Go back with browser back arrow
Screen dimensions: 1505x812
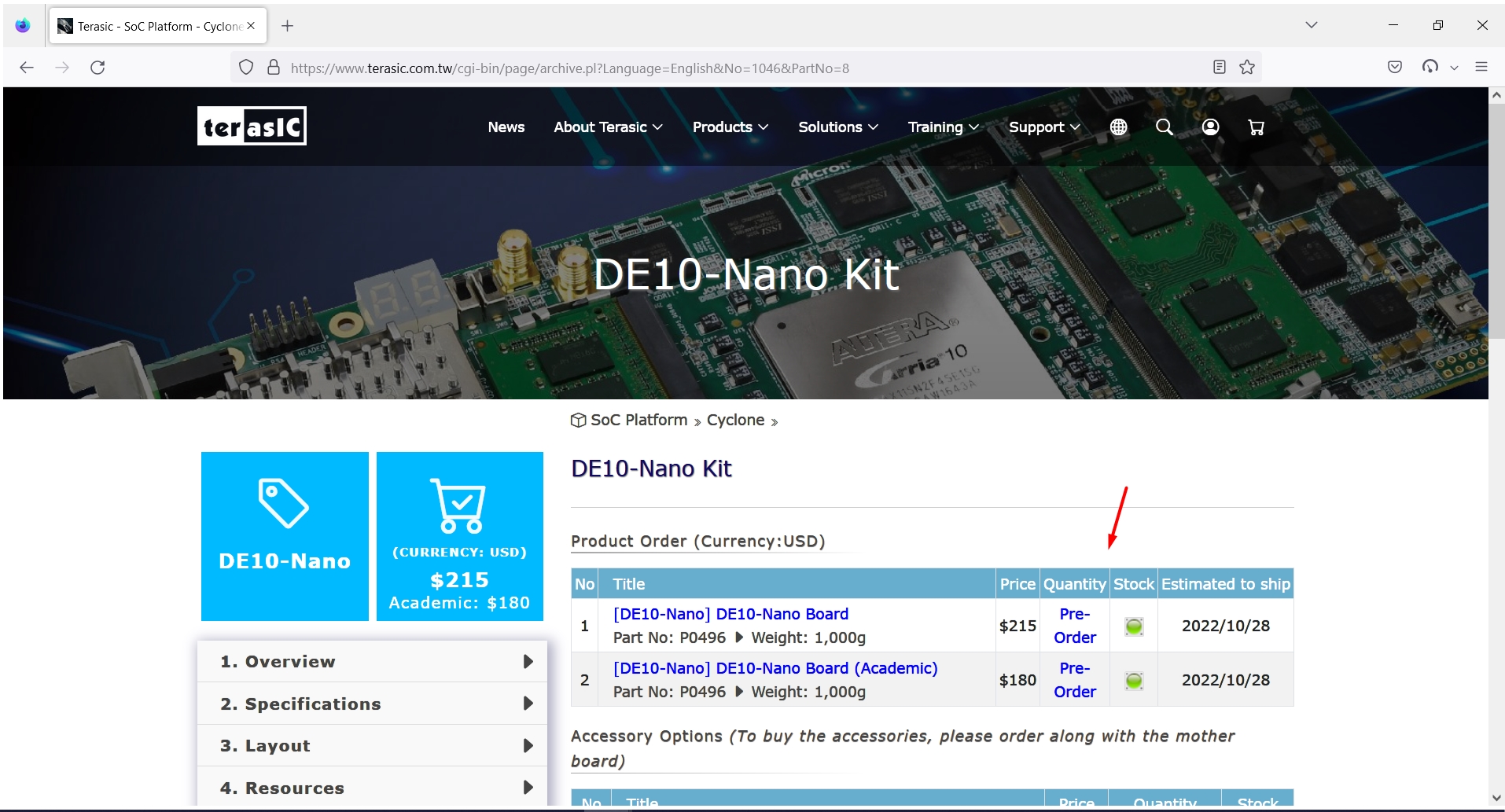point(27,68)
